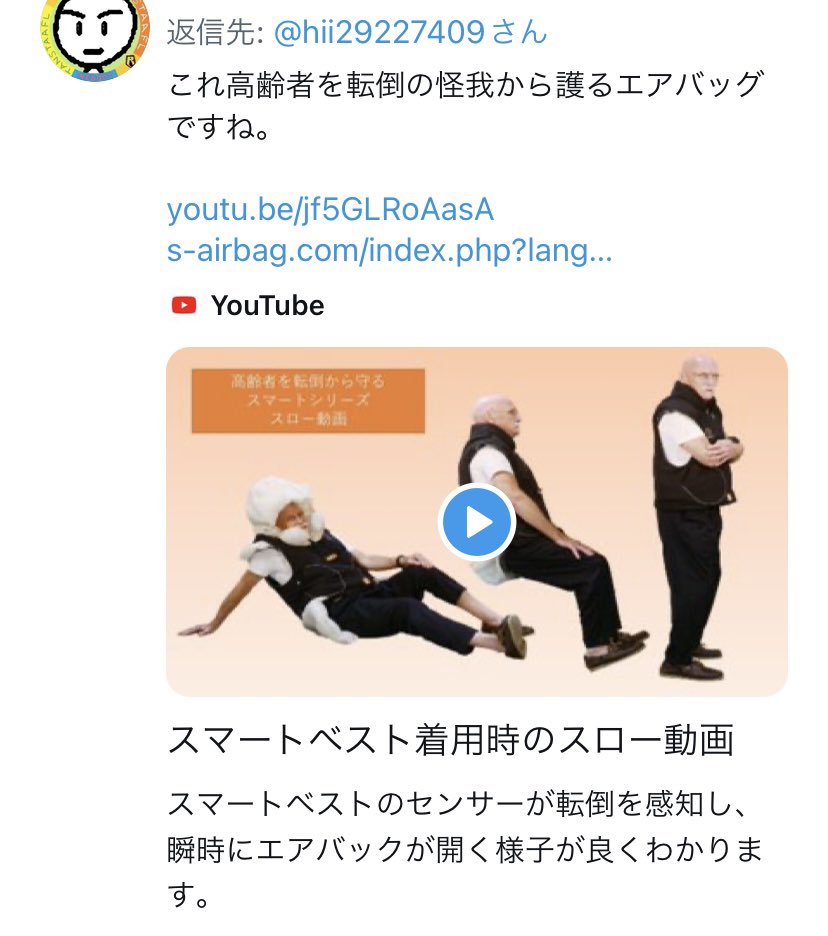828x936 pixels.
Task: Tap the last description line ending す。
Action: tap(188, 894)
